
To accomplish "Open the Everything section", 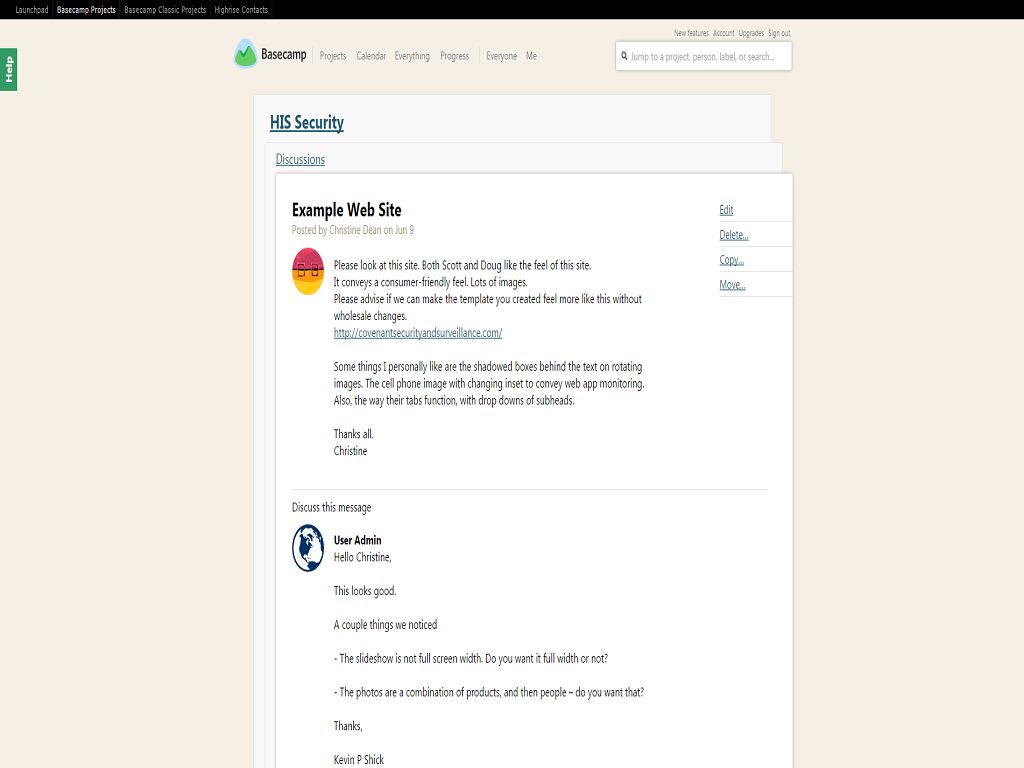I will (x=412, y=56).
